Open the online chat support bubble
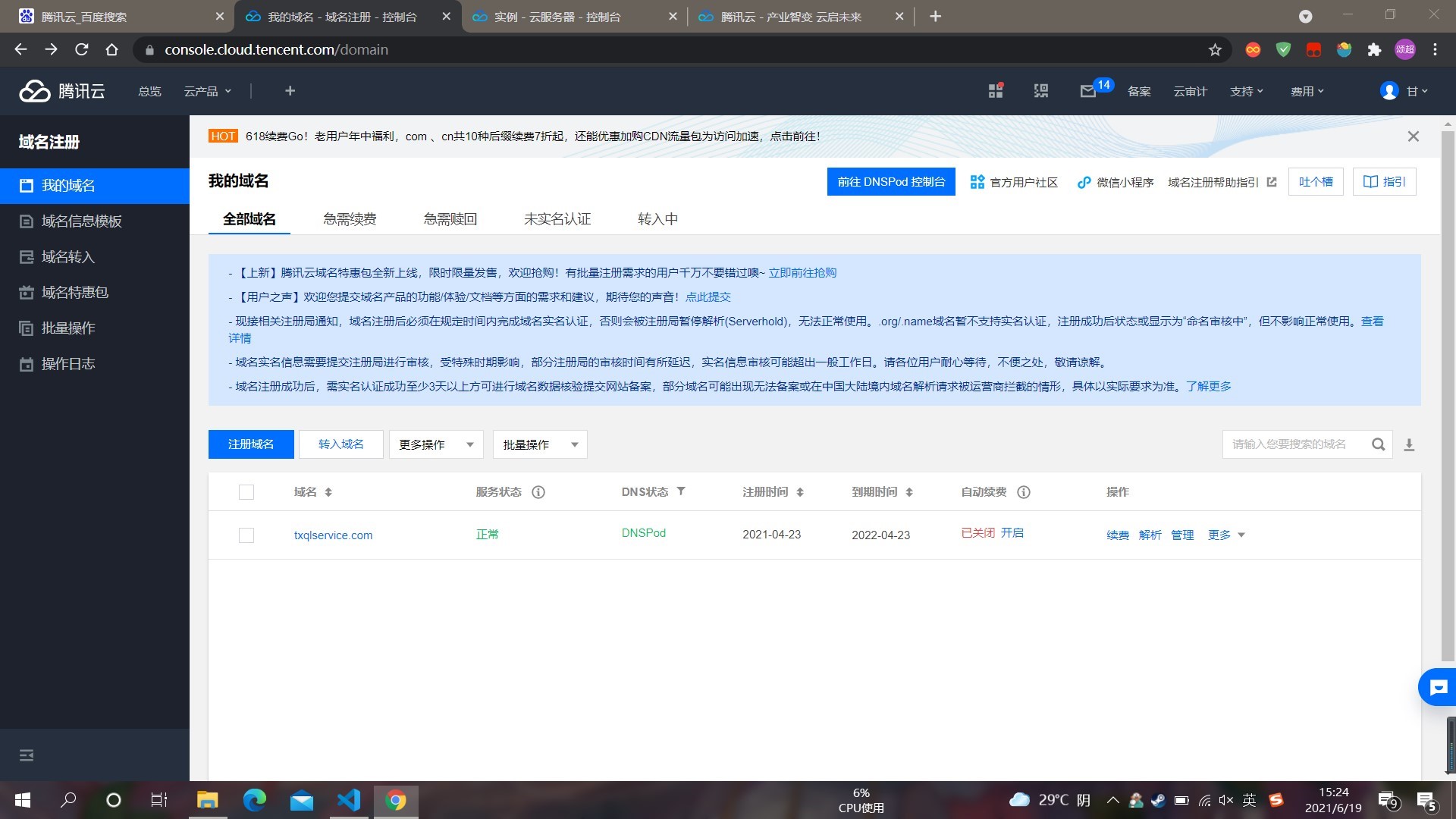 click(x=1438, y=688)
